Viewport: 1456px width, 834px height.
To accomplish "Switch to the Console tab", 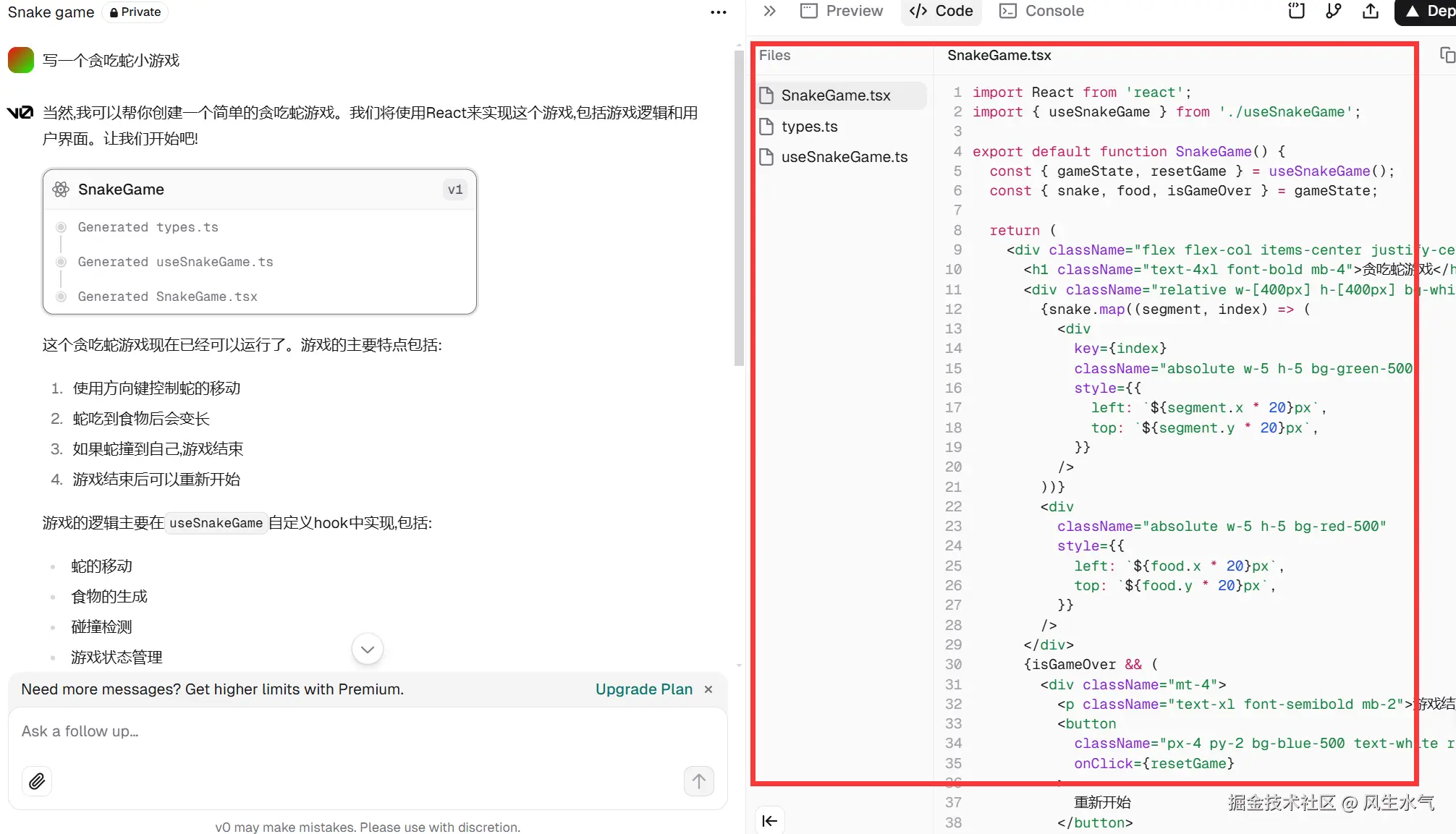I will coord(1041,11).
